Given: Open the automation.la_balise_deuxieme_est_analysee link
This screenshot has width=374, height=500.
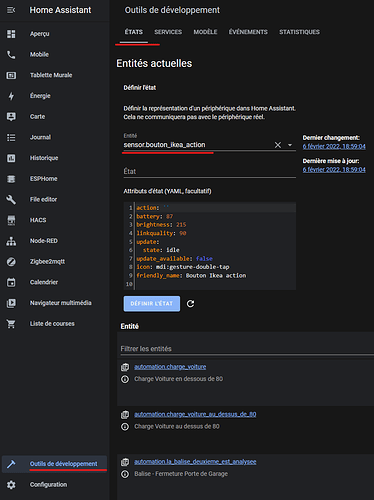Looking at the screenshot, I should 195,462.
